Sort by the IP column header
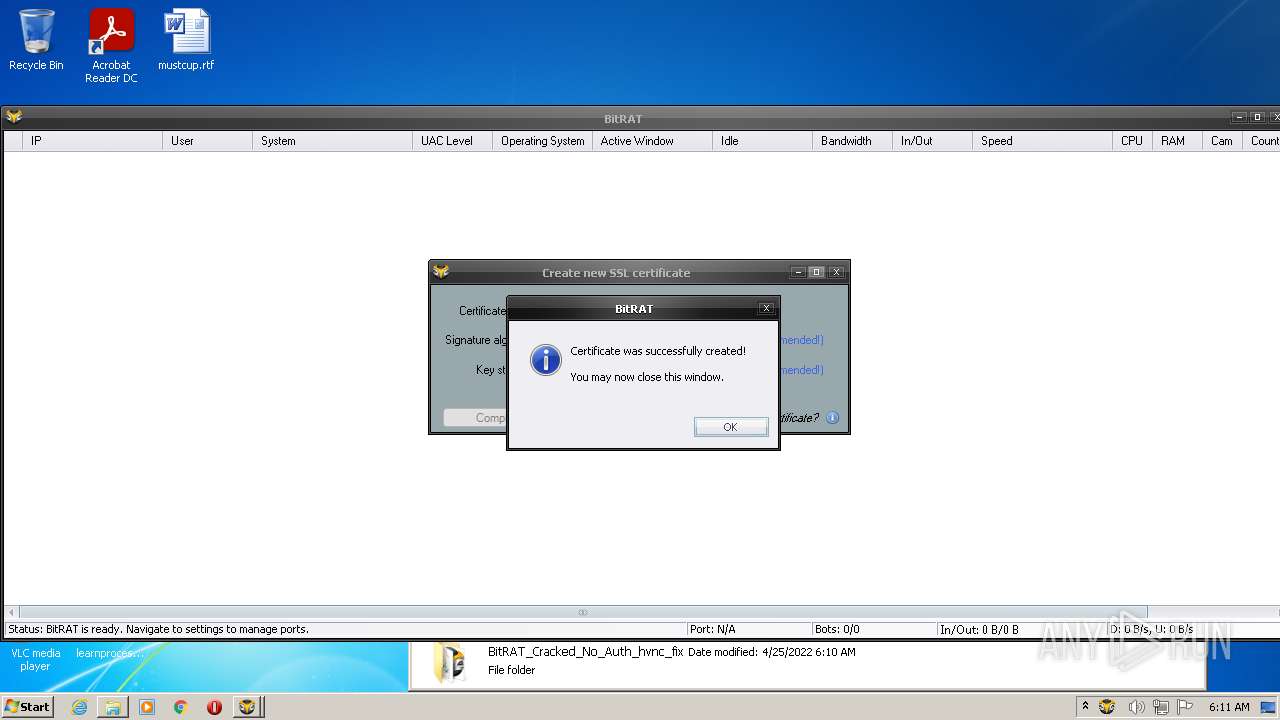This screenshot has width=1280, height=720. pyautogui.click(x=92, y=141)
